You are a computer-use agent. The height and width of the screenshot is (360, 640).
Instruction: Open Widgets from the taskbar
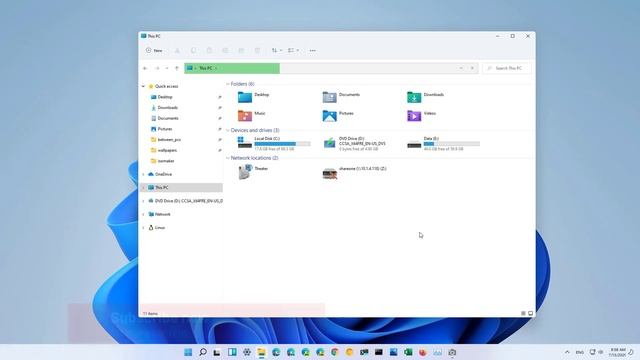(x=232, y=352)
